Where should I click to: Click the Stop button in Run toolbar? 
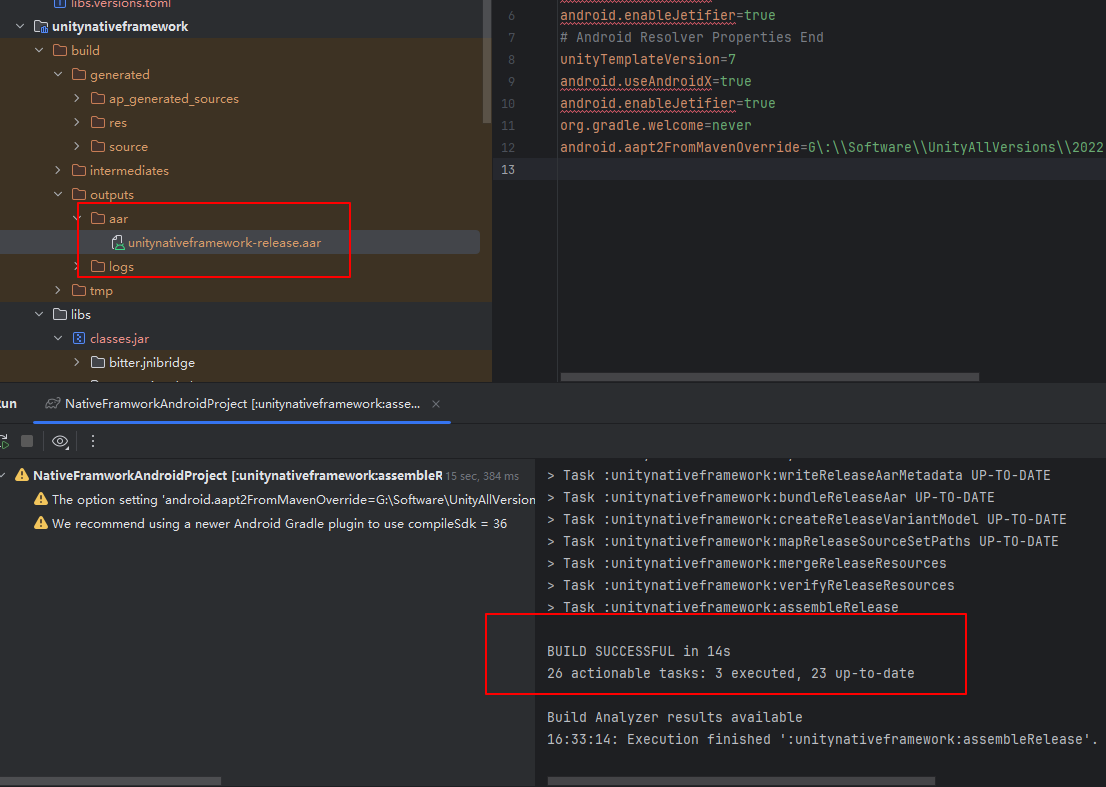point(27,441)
